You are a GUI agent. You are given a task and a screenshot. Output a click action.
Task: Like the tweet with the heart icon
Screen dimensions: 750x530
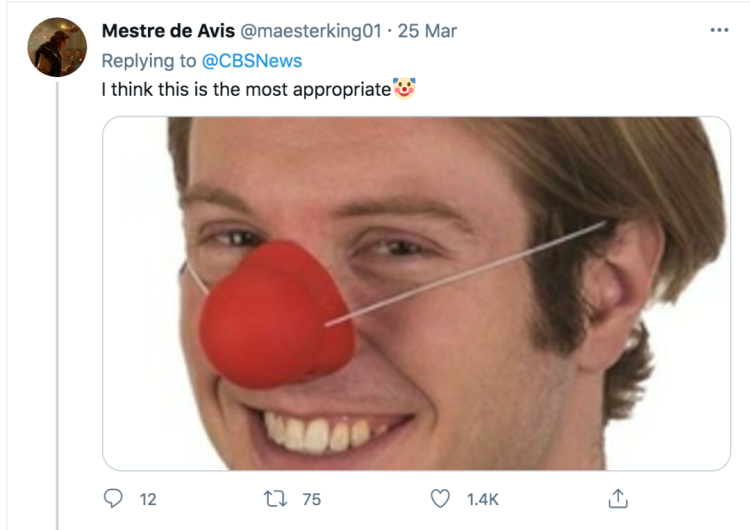click(x=439, y=498)
